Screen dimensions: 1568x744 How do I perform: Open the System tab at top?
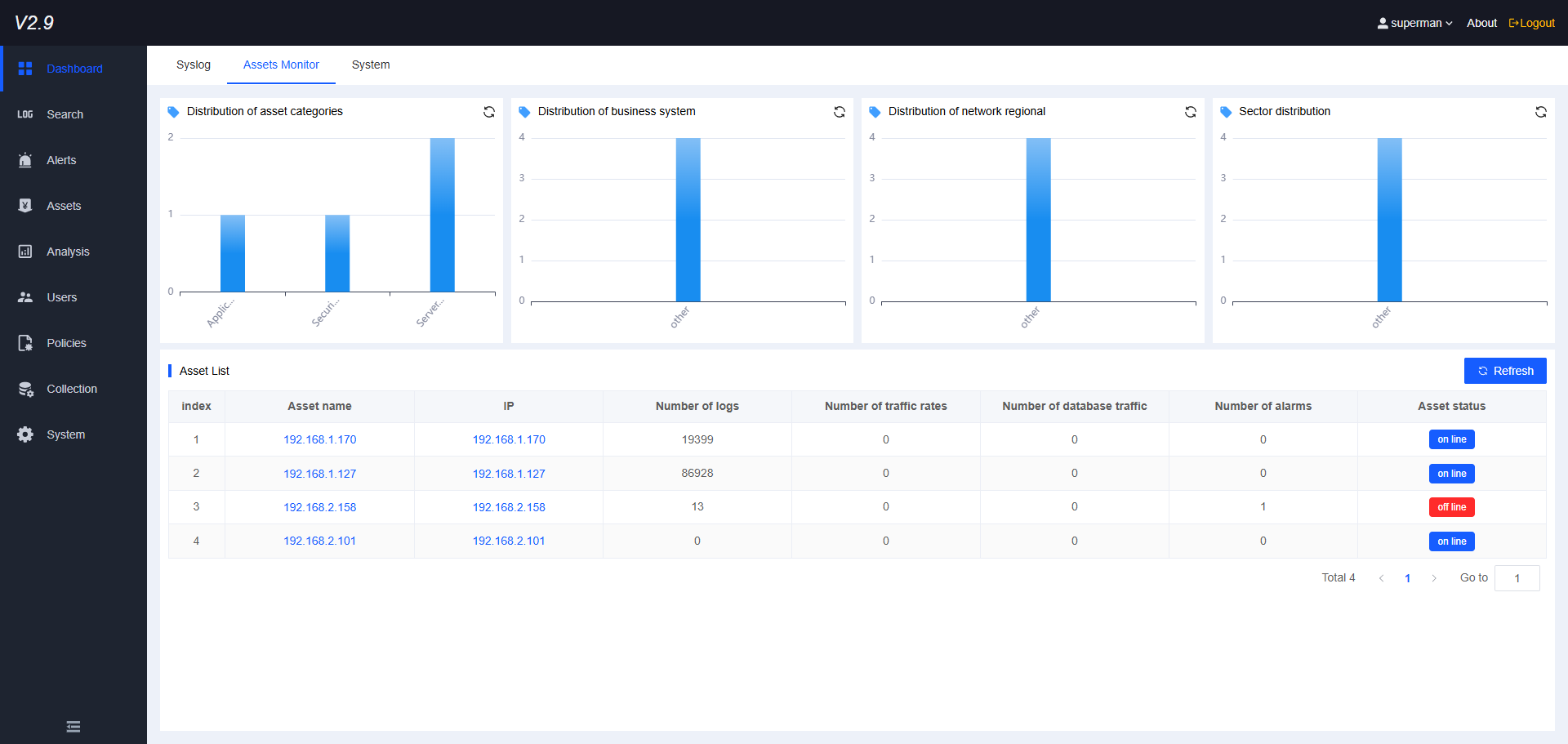click(371, 65)
